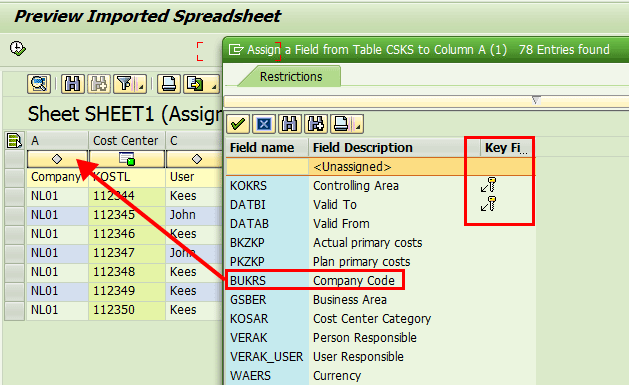Click column A field assignment diamond button
629x385 pixels.
click(x=57, y=159)
